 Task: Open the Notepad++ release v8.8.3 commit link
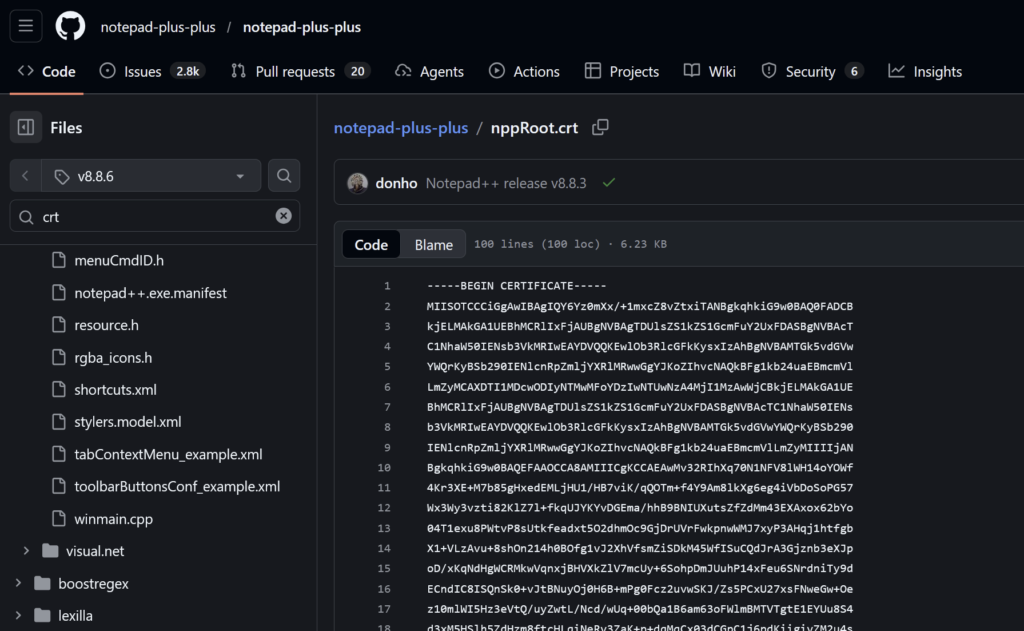point(505,184)
